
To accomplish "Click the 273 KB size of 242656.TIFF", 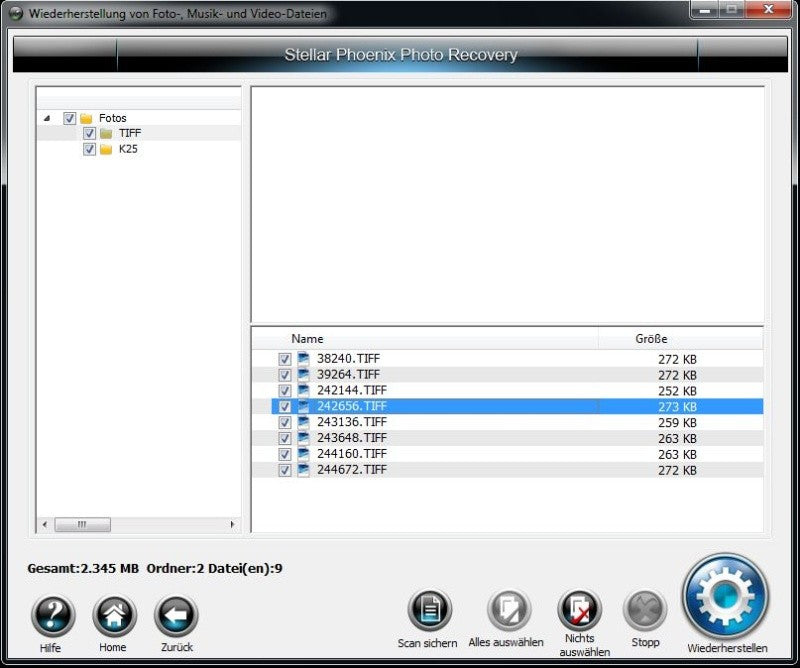I will 677,407.
